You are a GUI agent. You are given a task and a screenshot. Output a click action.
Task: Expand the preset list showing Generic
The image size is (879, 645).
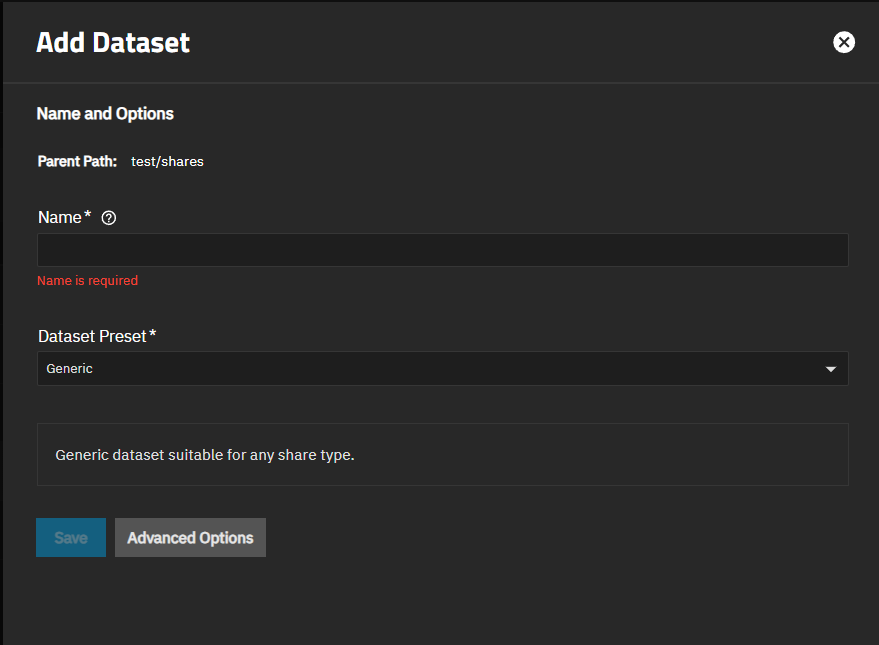[442, 368]
